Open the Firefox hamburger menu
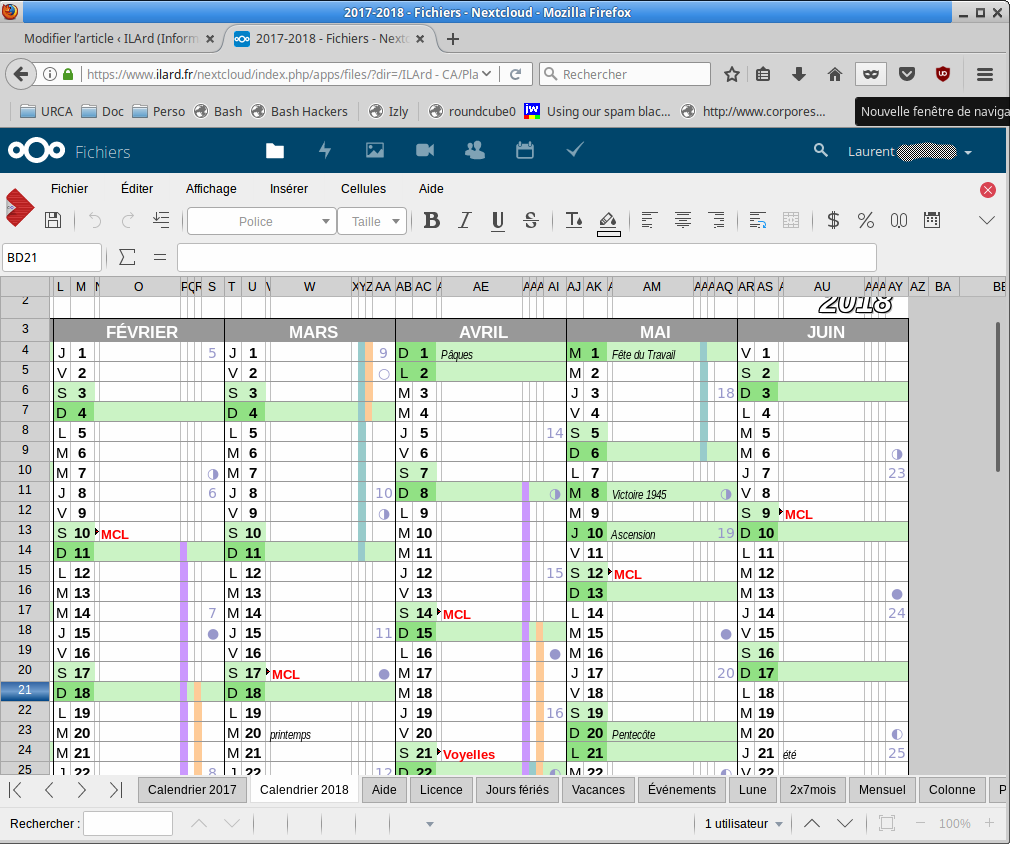The width and height of the screenshot is (1010, 844). (984, 74)
